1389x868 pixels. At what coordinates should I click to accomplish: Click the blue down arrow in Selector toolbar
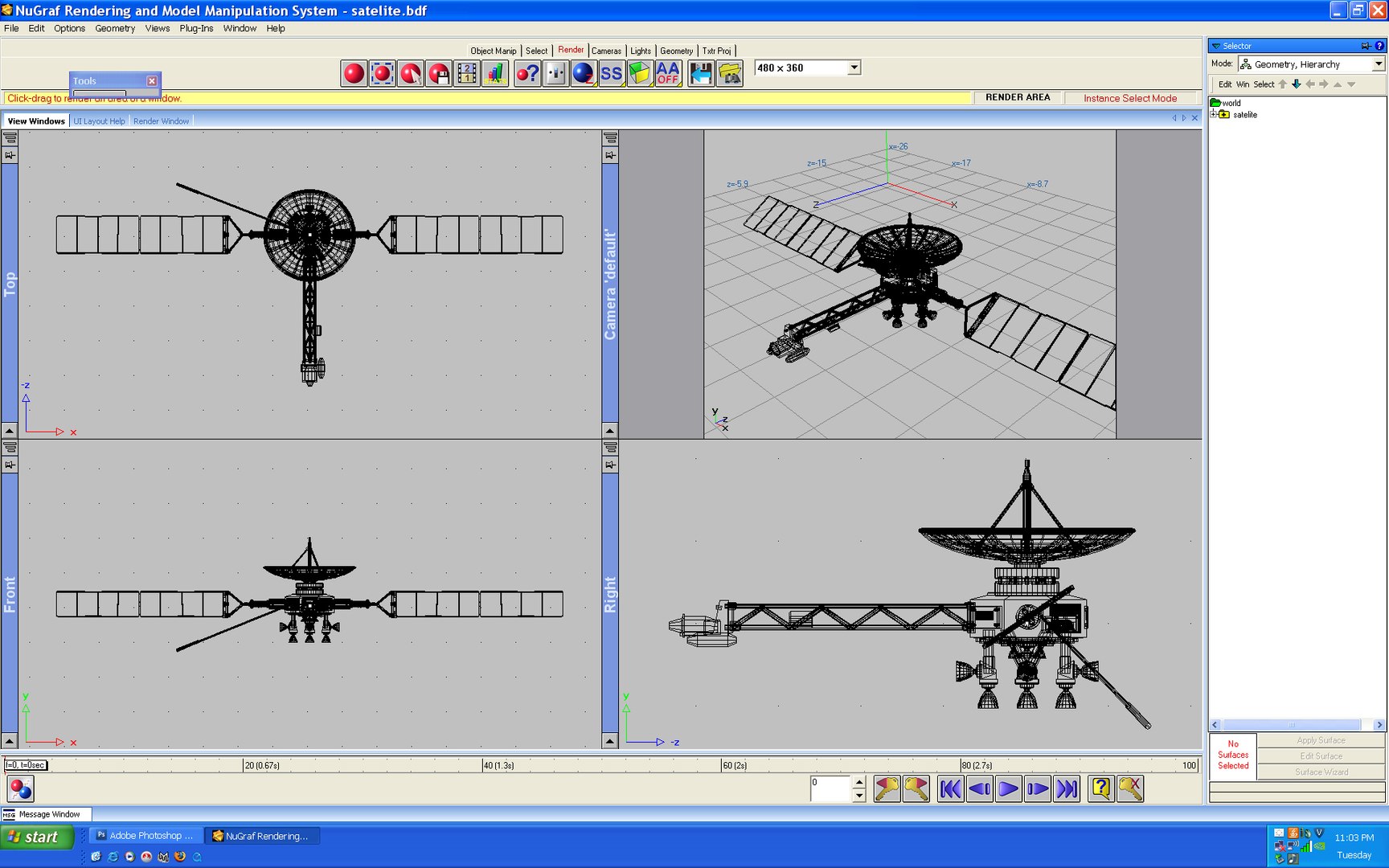(x=1296, y=84)
